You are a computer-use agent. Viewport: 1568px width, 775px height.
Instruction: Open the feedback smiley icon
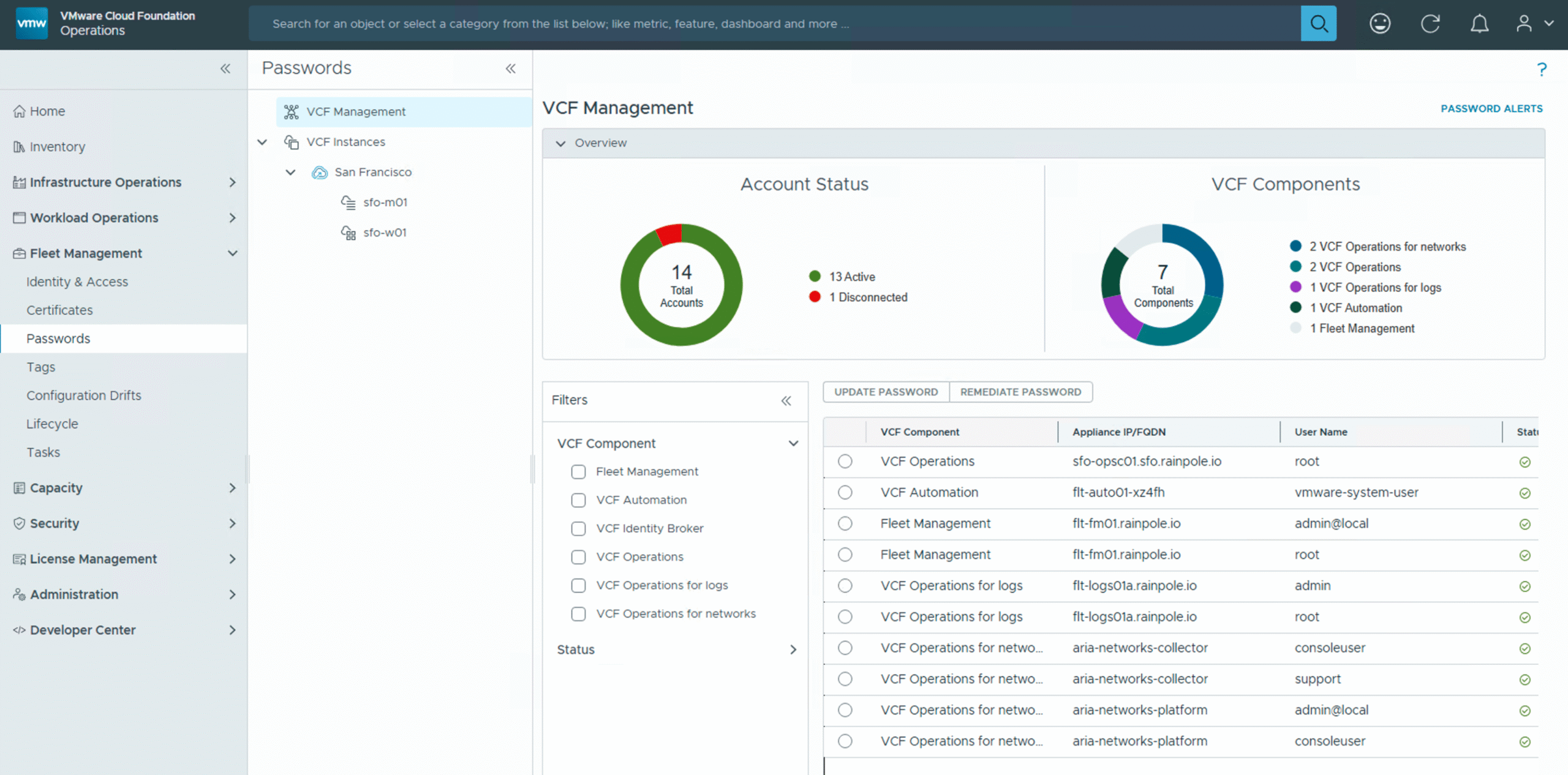coord(1379,23)
